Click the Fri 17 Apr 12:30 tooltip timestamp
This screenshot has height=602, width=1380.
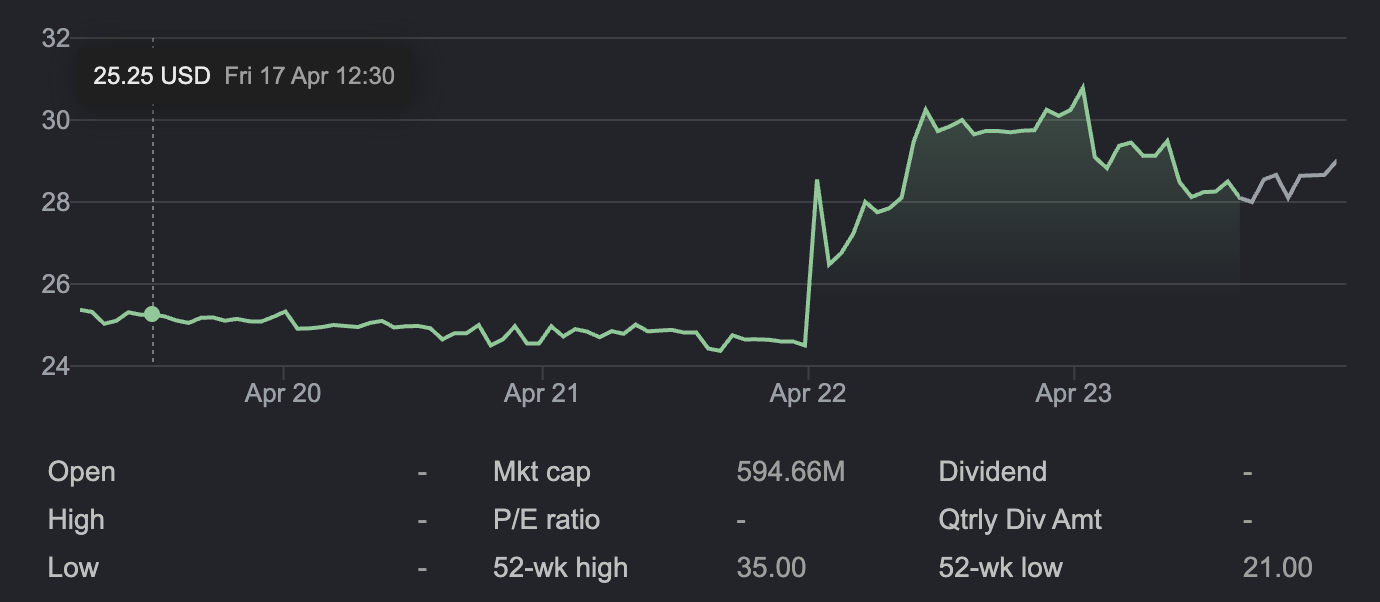point(309,76)
